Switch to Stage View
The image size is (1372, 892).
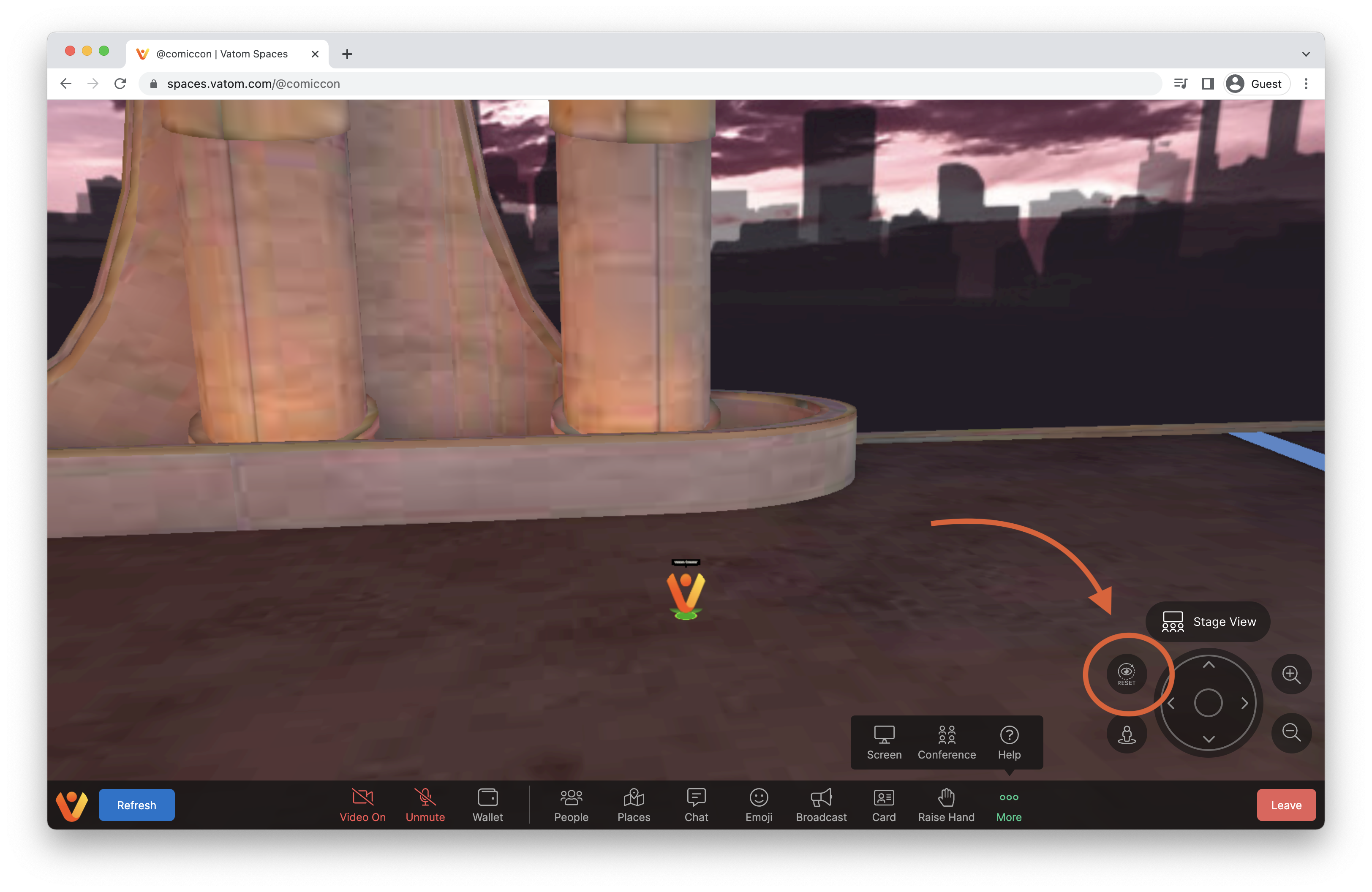pos(1208,622)
